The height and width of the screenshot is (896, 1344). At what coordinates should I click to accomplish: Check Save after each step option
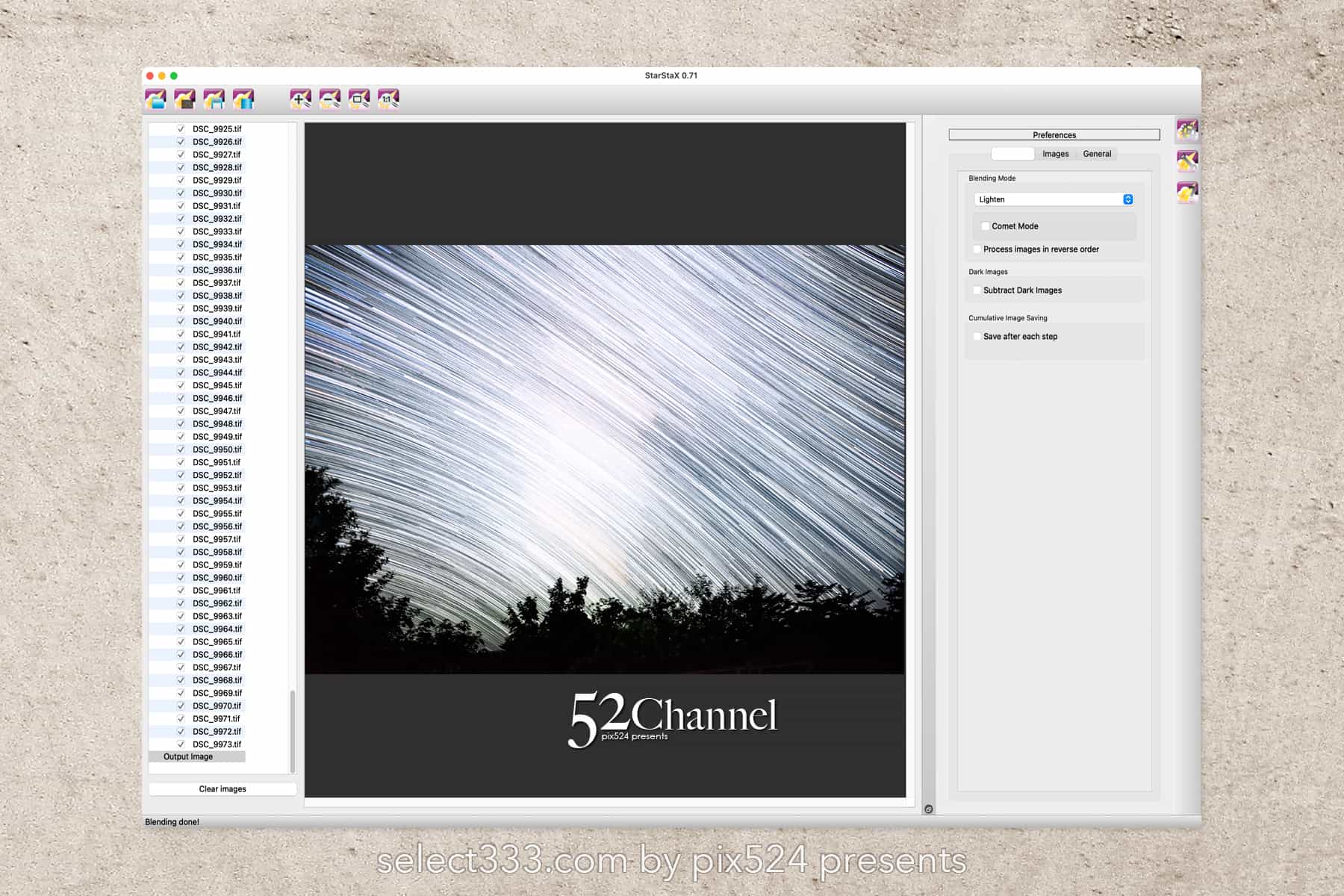pyautogui.click(x=977, y=337)
